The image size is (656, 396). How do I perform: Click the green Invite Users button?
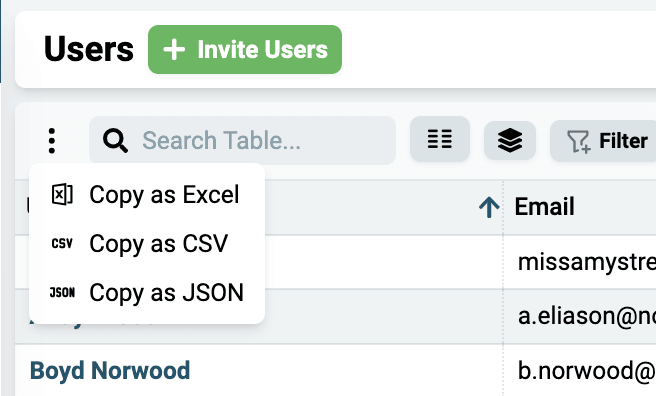click(x=245, y=49)
